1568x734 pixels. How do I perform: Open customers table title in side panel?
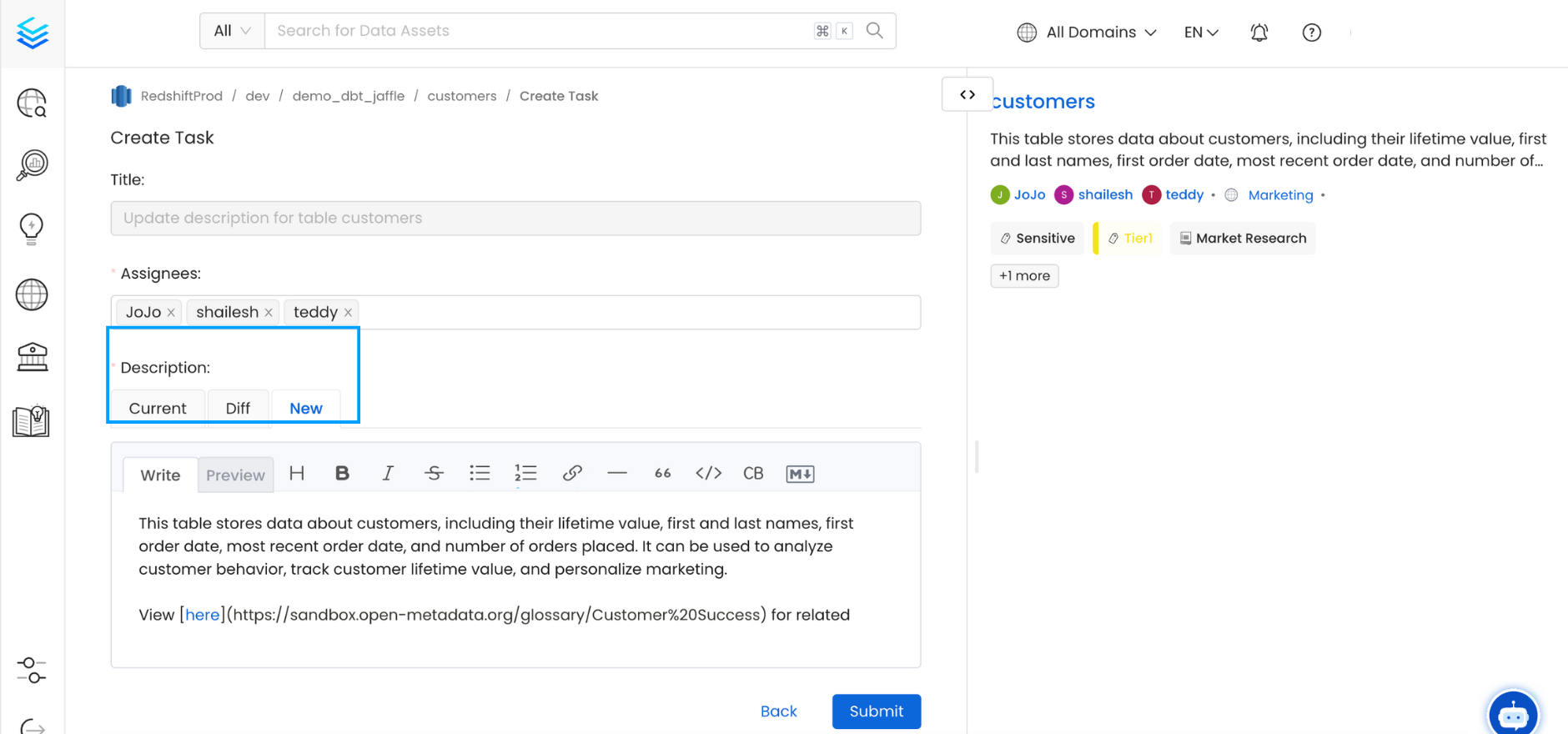[1044, 102]
